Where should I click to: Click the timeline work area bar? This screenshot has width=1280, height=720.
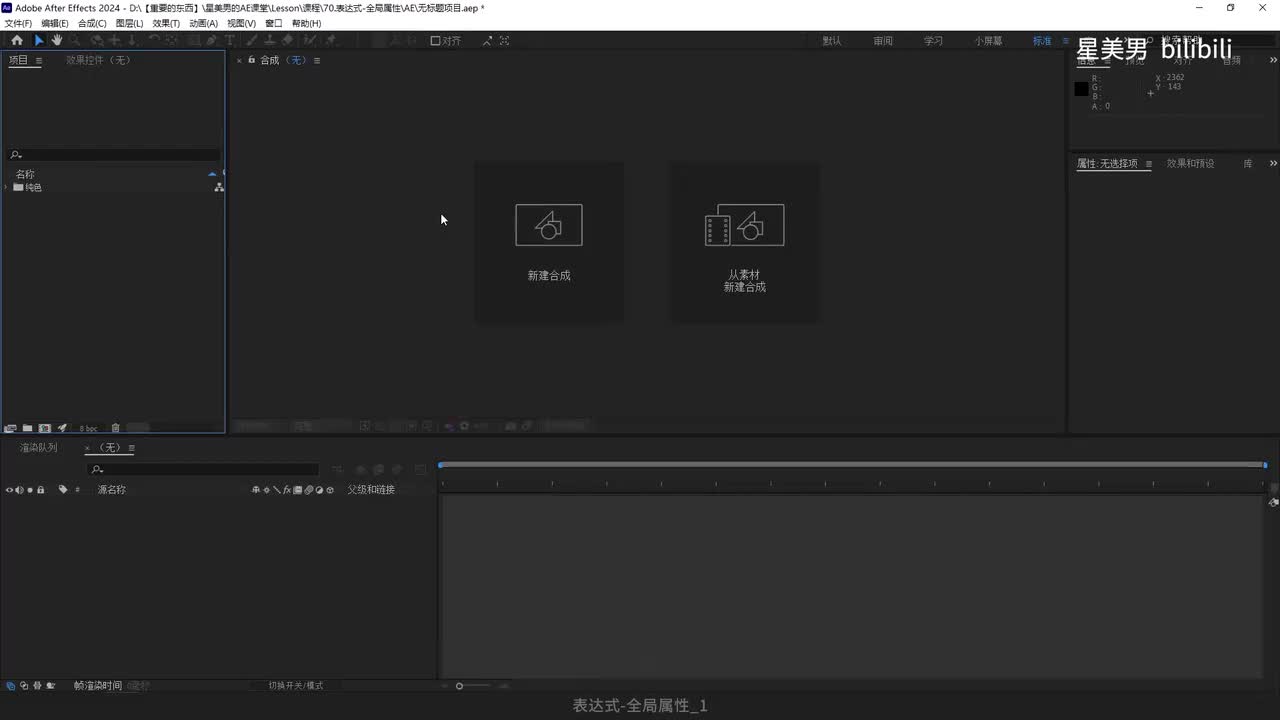tap(852, 465)
